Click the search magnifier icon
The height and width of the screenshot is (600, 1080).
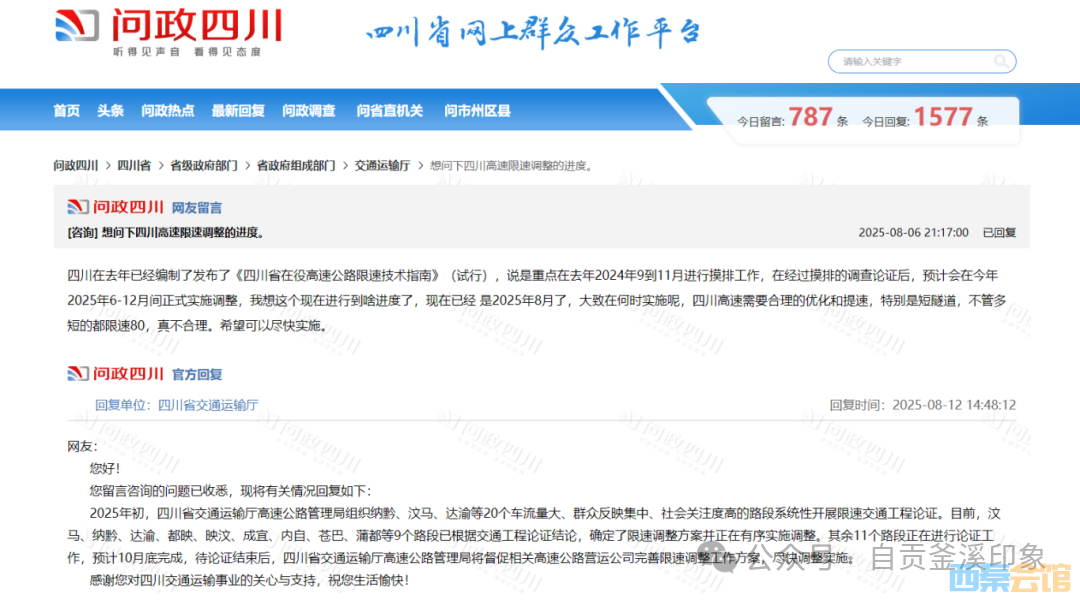tap(1001, 62)
